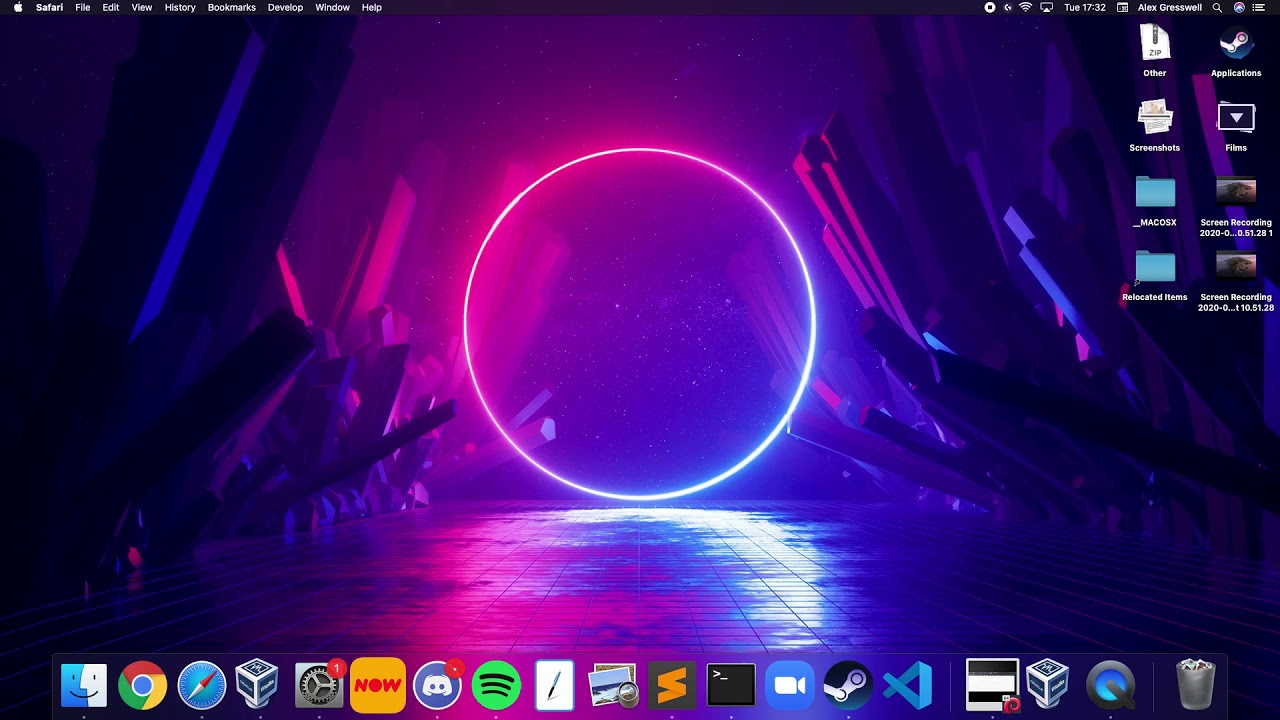Open the VirtualBox icon beside Safari in the Dock

[x=257, y=685]
